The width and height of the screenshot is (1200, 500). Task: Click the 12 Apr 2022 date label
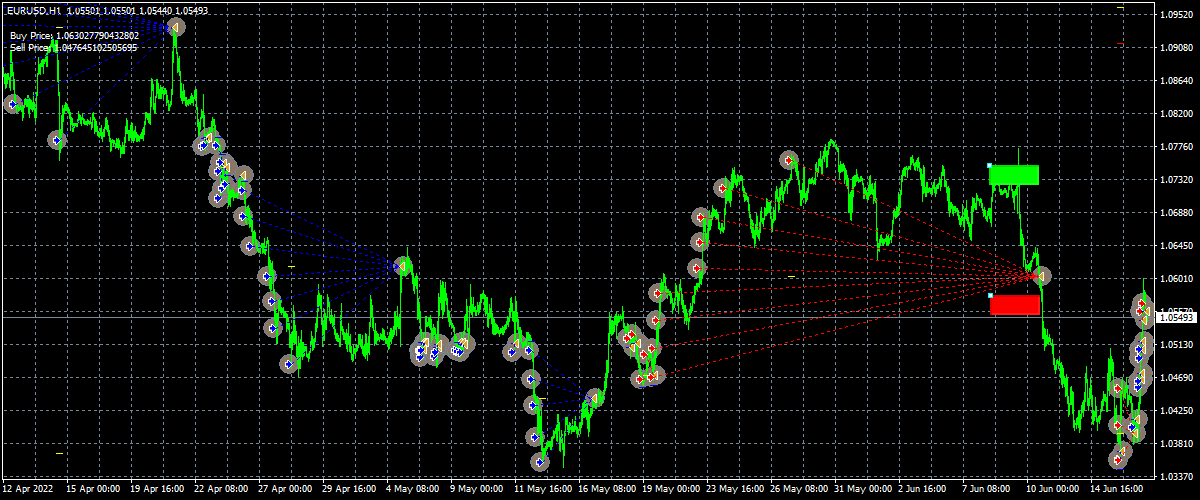(28, 491)
